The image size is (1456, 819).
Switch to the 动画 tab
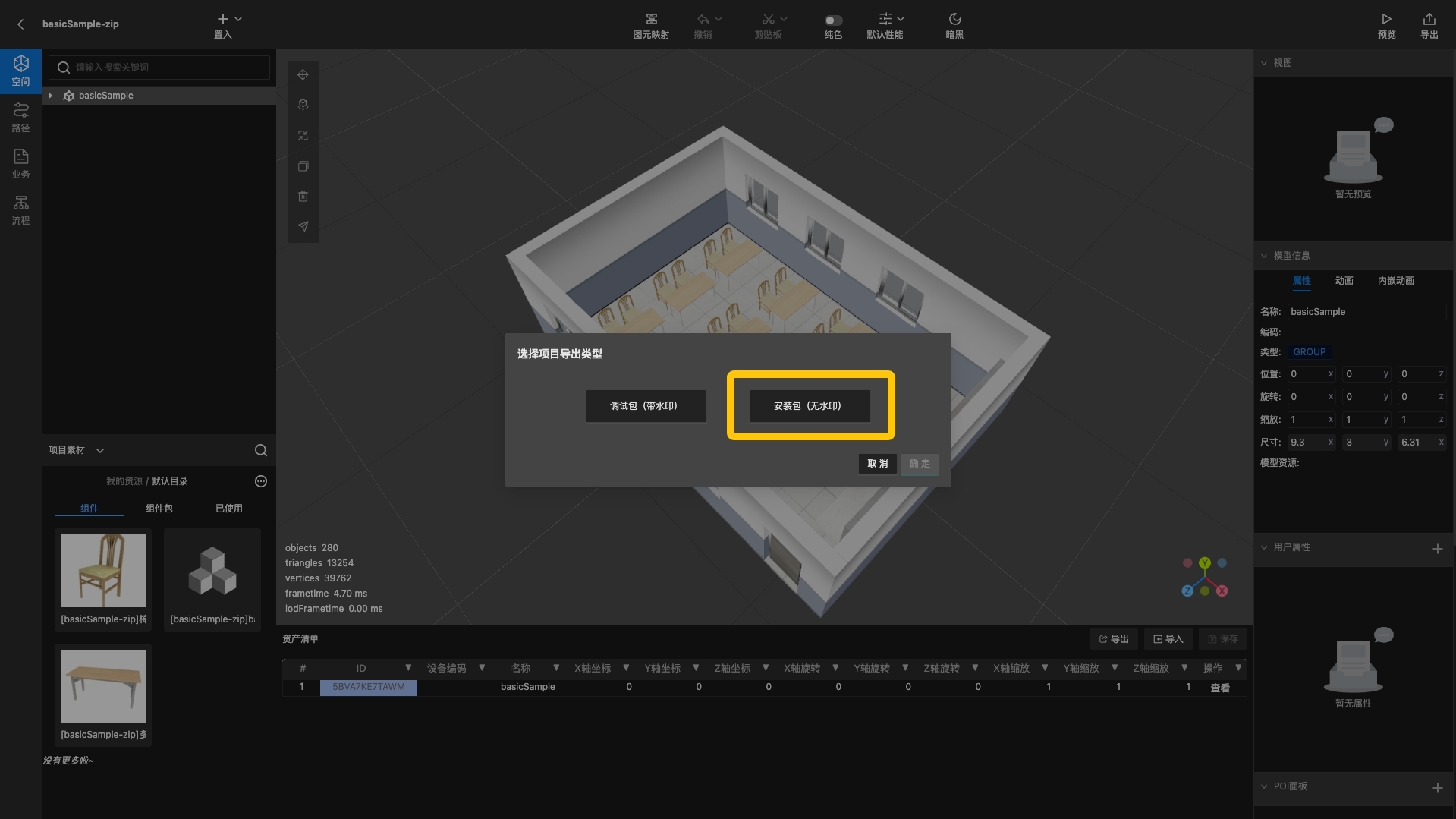pyautogui.click(x=1344, y=281)
